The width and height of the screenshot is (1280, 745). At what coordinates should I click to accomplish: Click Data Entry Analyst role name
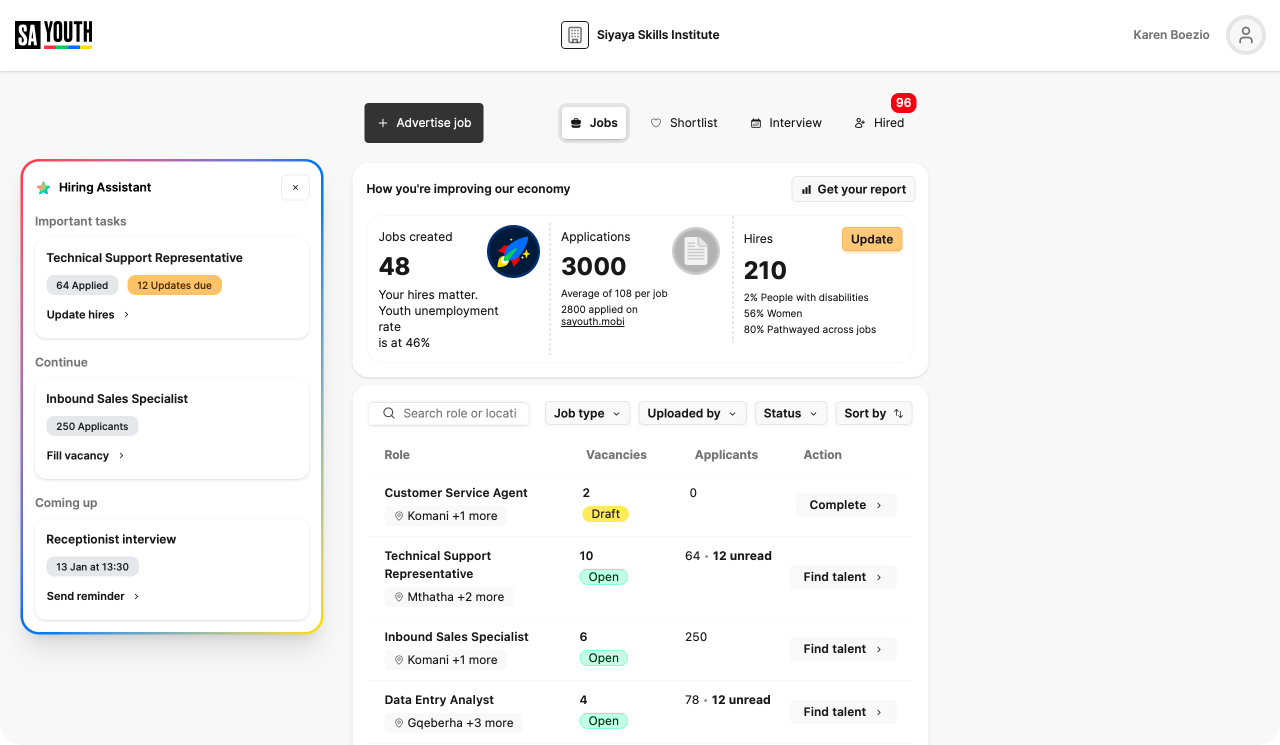click(x=439, y=700)
